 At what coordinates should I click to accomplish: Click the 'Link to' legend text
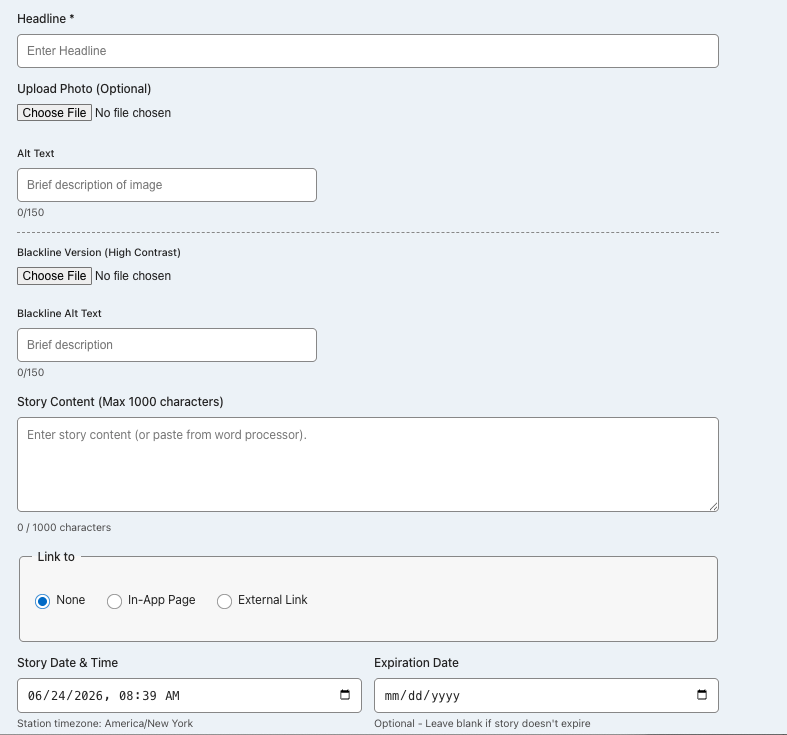click(x=56, y=557)
